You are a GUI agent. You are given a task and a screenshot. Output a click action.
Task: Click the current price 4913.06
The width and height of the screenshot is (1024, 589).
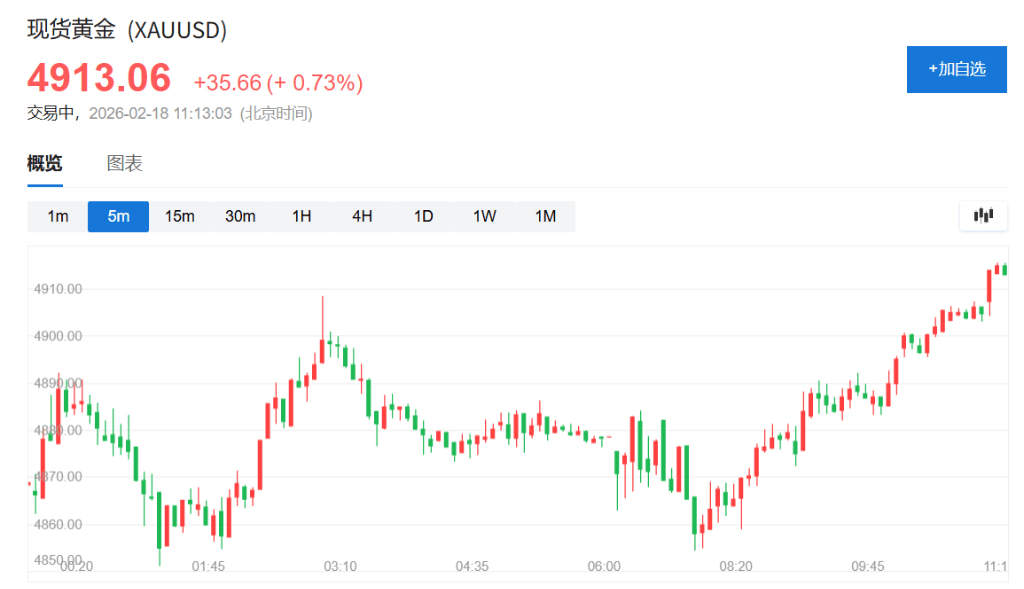[99, 77]
